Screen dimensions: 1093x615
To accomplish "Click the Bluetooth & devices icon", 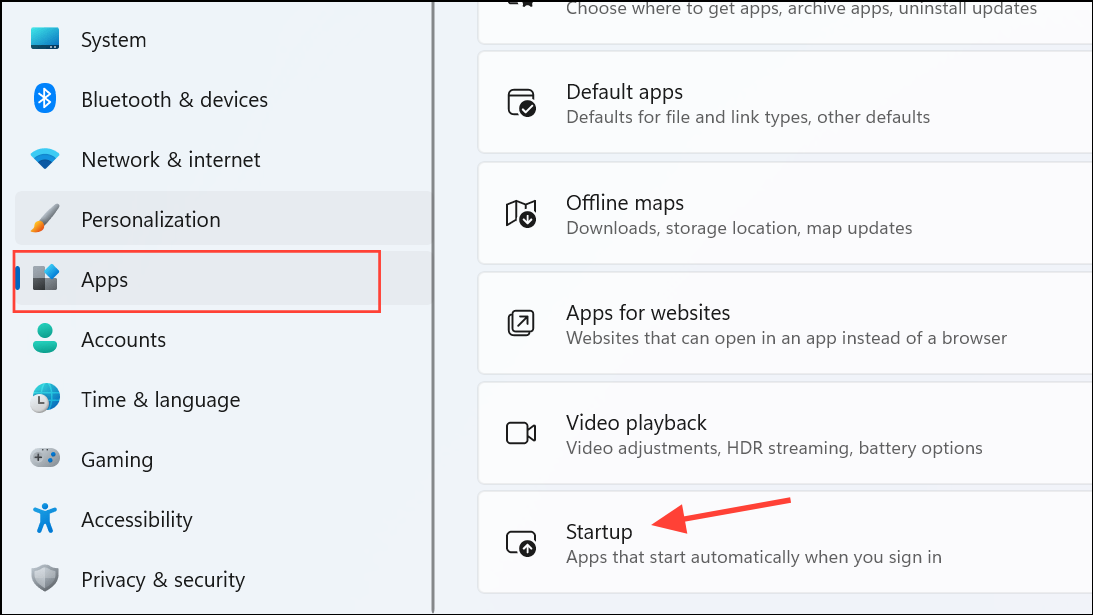I will pyautogui.click(x=44, y=99).
